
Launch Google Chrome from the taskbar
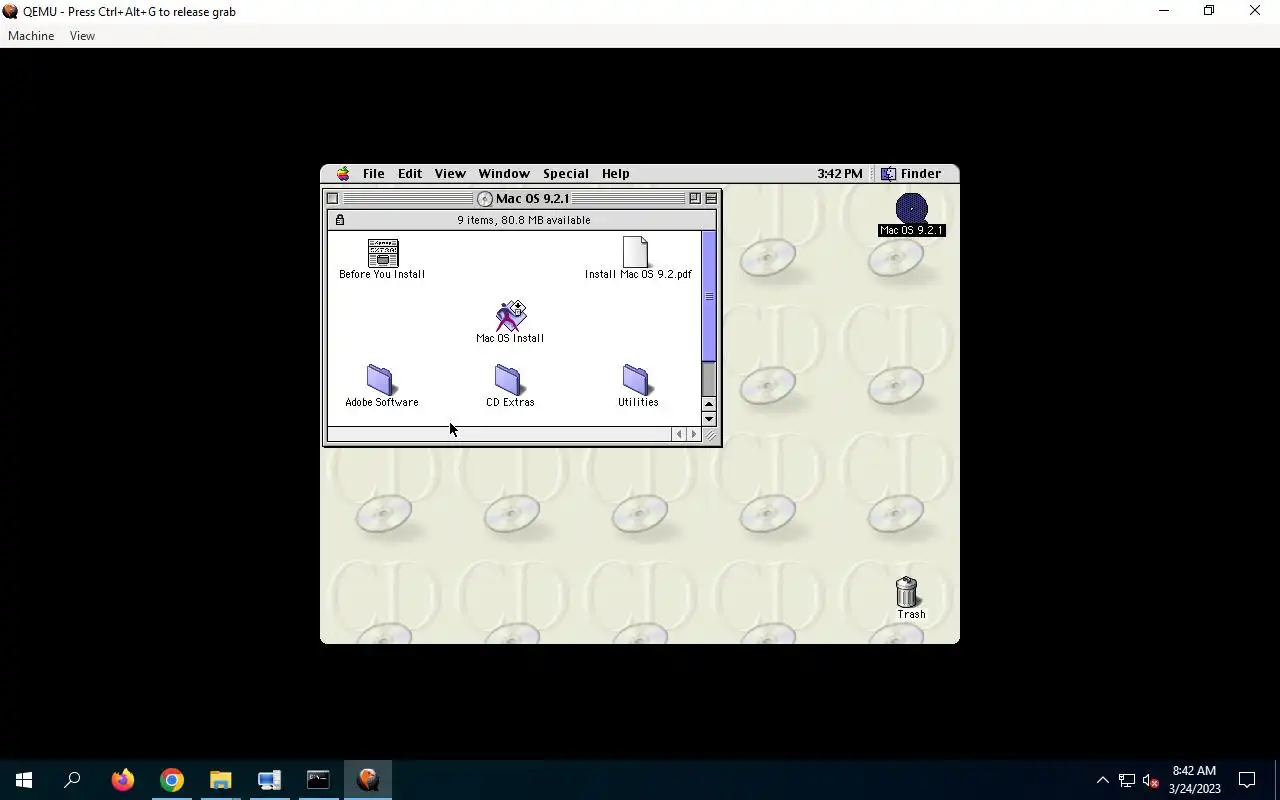(172, 780)
